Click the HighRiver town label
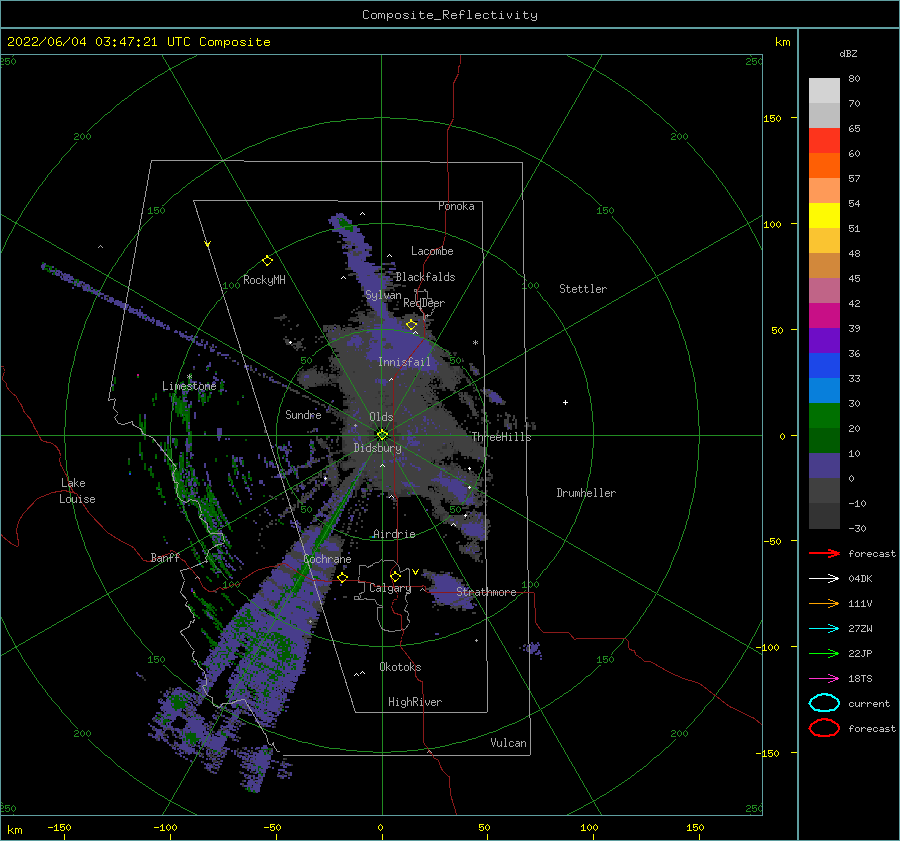 (x=415, y=702)
